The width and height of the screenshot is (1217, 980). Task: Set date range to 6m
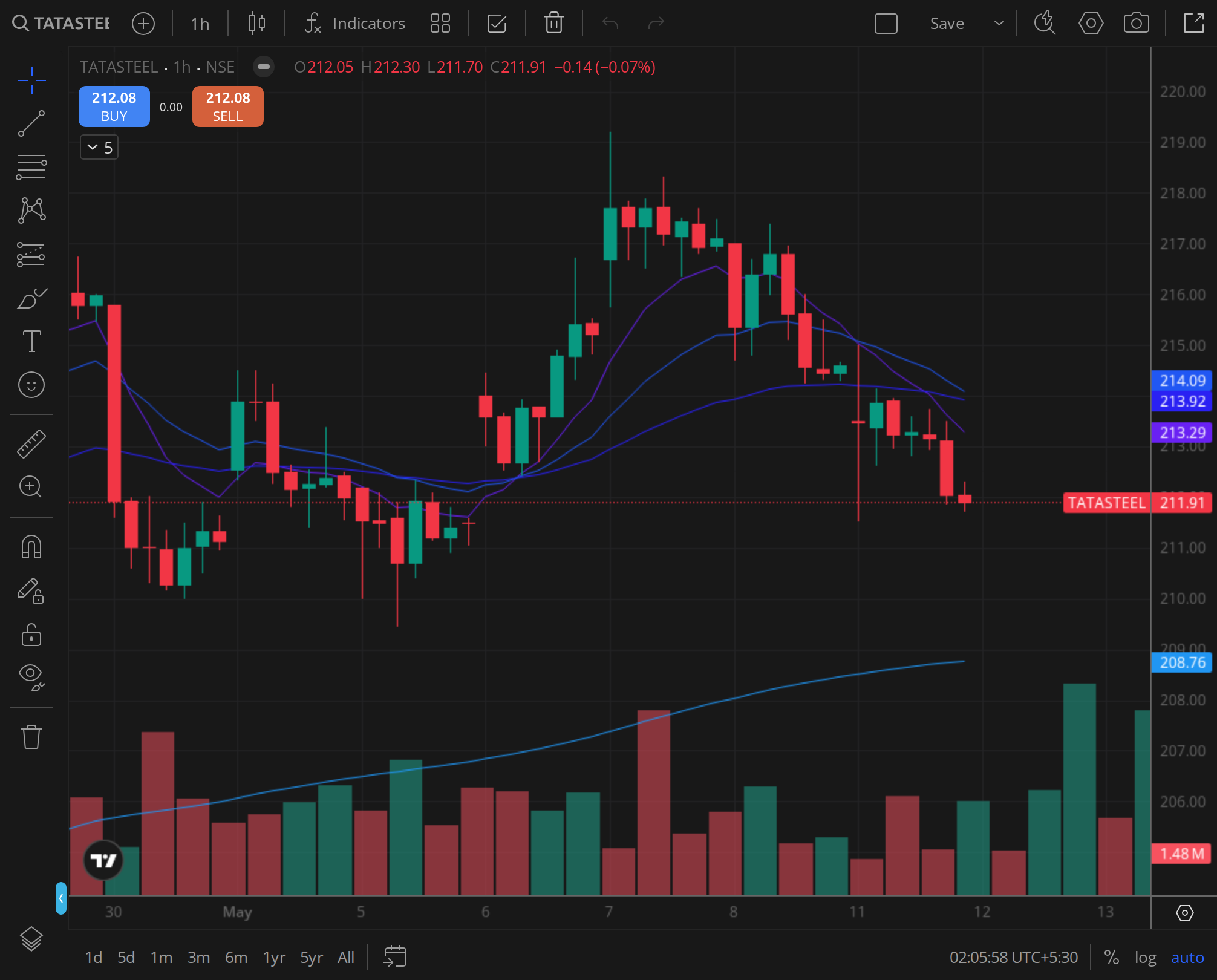236,957
